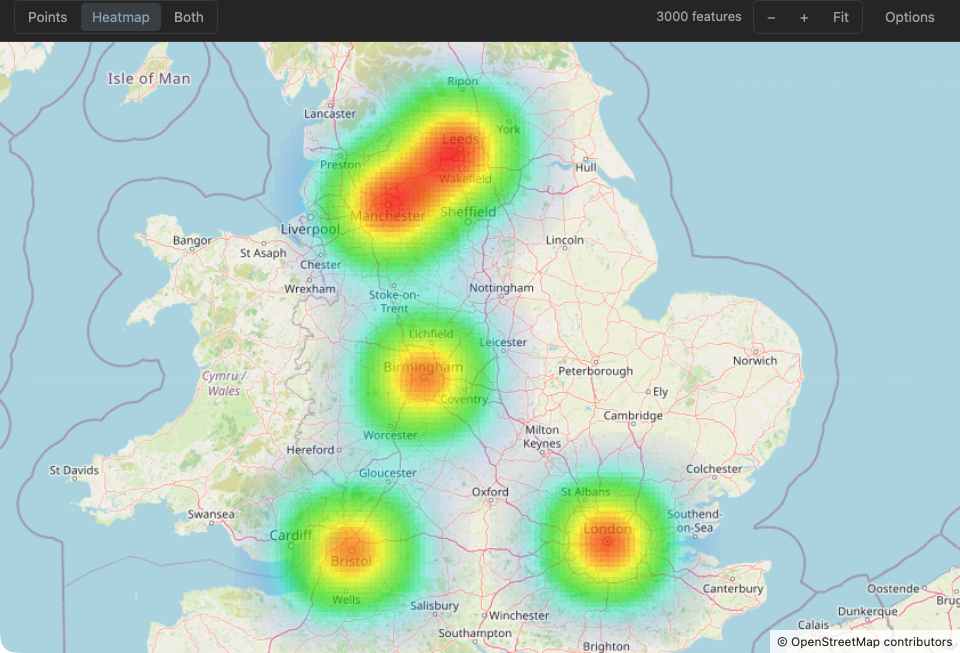Click the Lancaster map label
The image size is (960, 653).
coord(329,114)
